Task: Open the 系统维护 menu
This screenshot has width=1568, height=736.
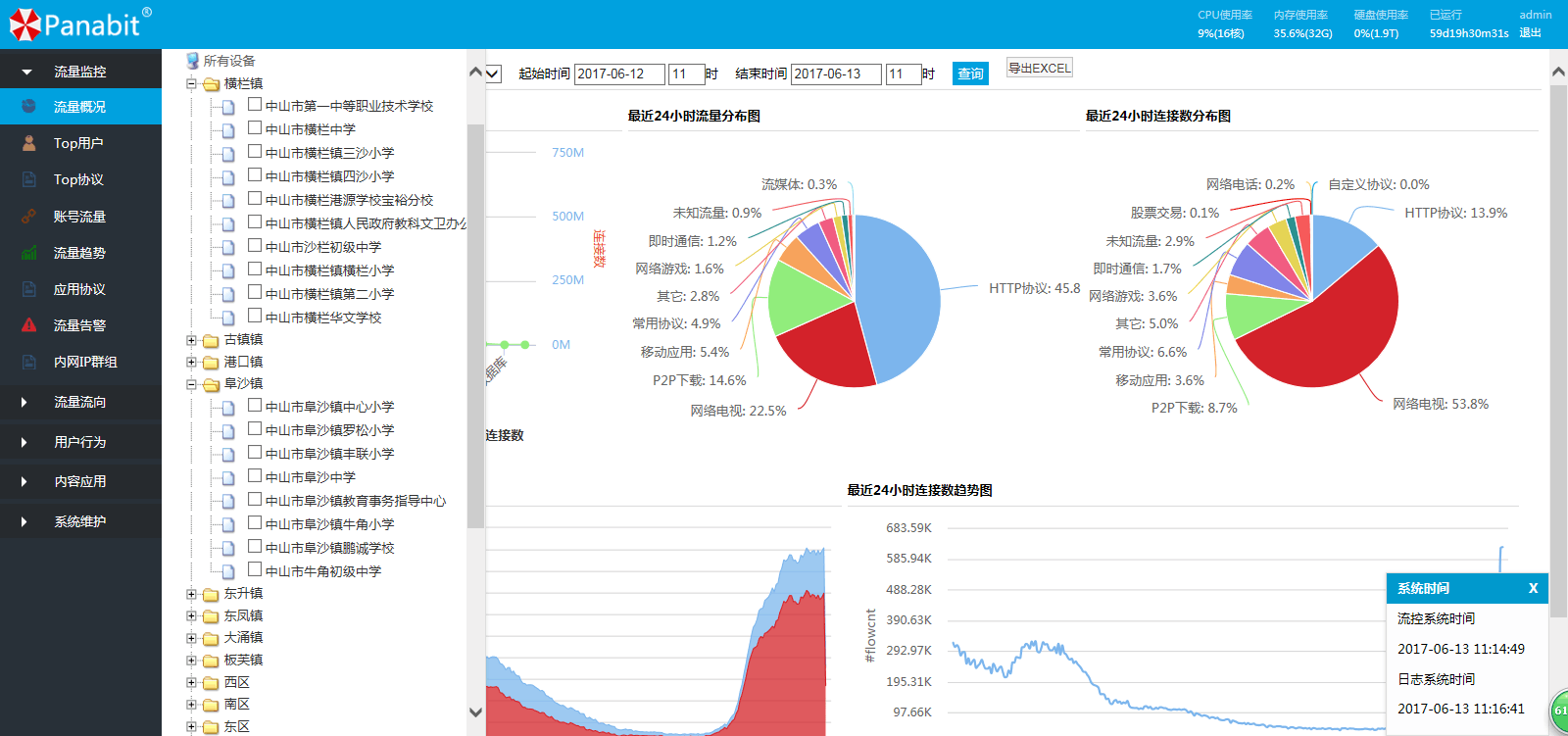Action: tap(80, 521)
